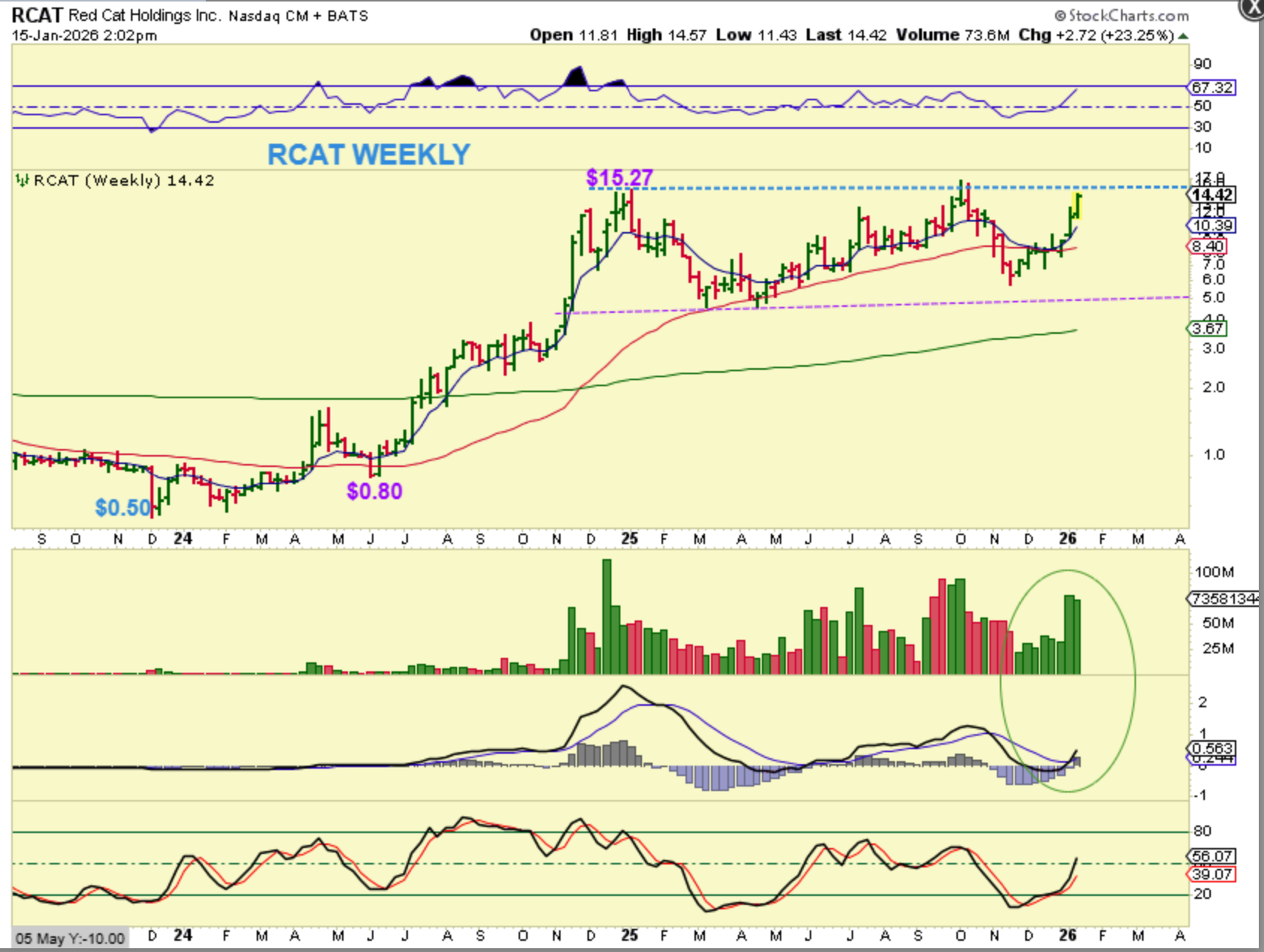
Task: Click the $15.27 resistance price label
Action: (x=620, y=177)
